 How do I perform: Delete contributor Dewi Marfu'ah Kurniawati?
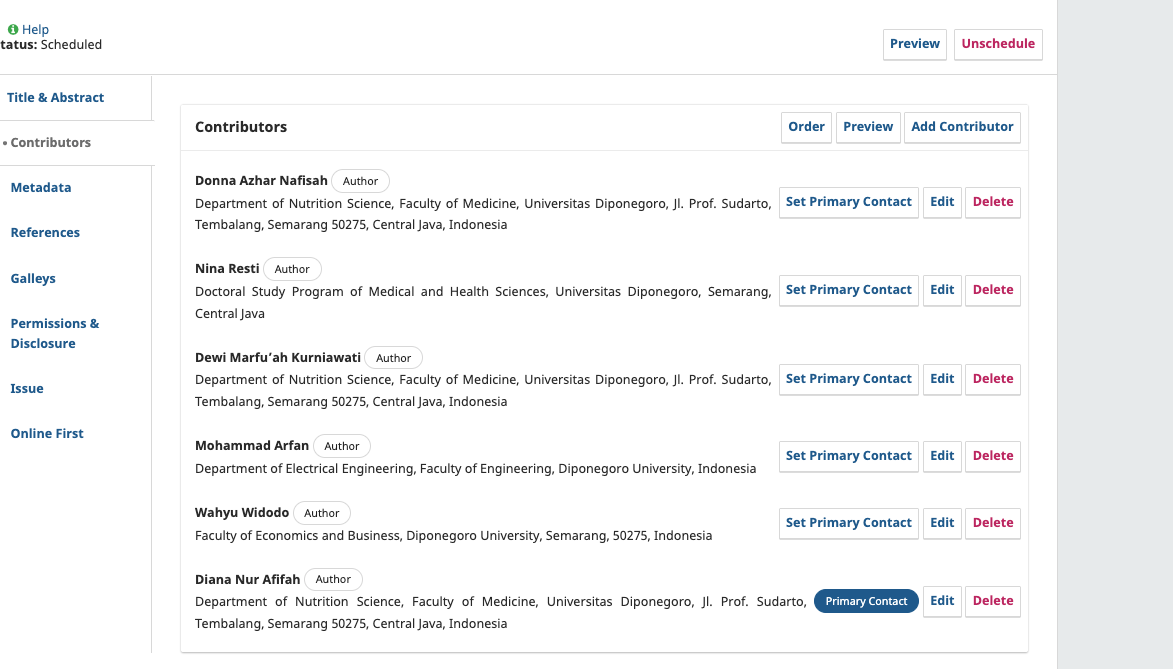point(992,379)
